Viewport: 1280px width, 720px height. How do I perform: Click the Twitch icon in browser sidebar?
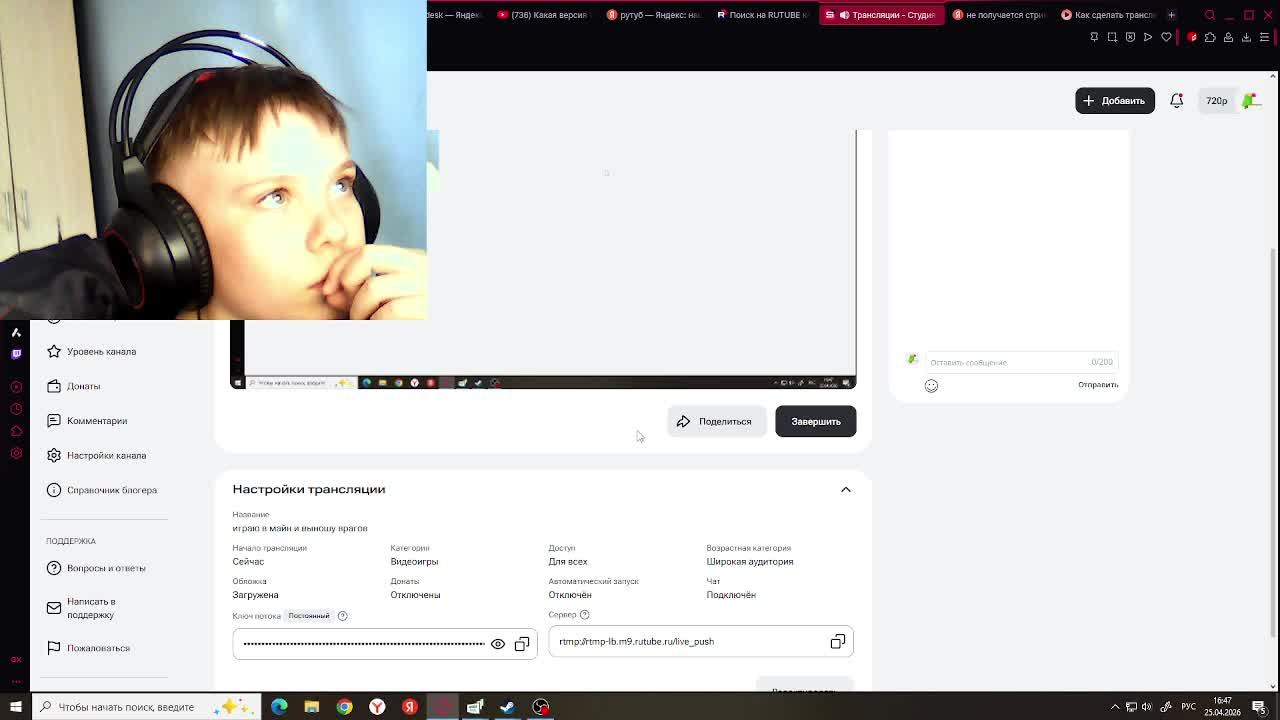pos(16,354)
